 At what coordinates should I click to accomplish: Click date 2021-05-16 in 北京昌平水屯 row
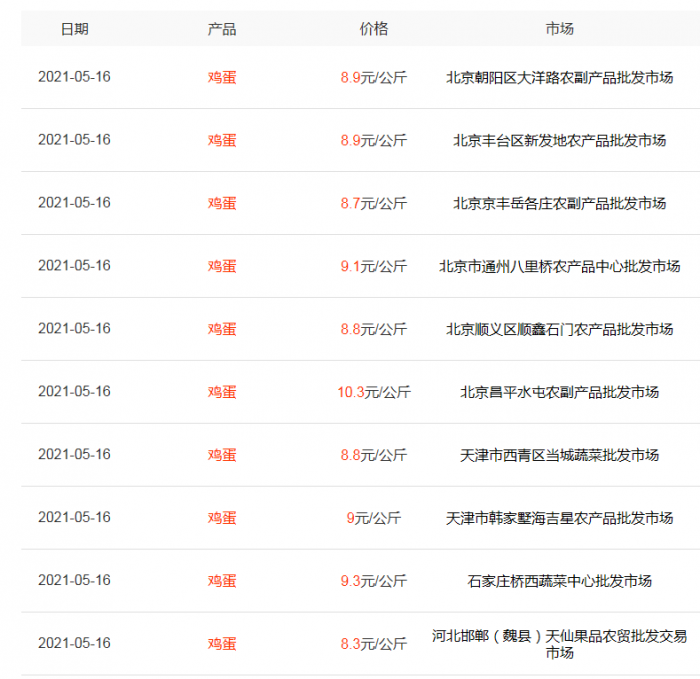point(74,392)
